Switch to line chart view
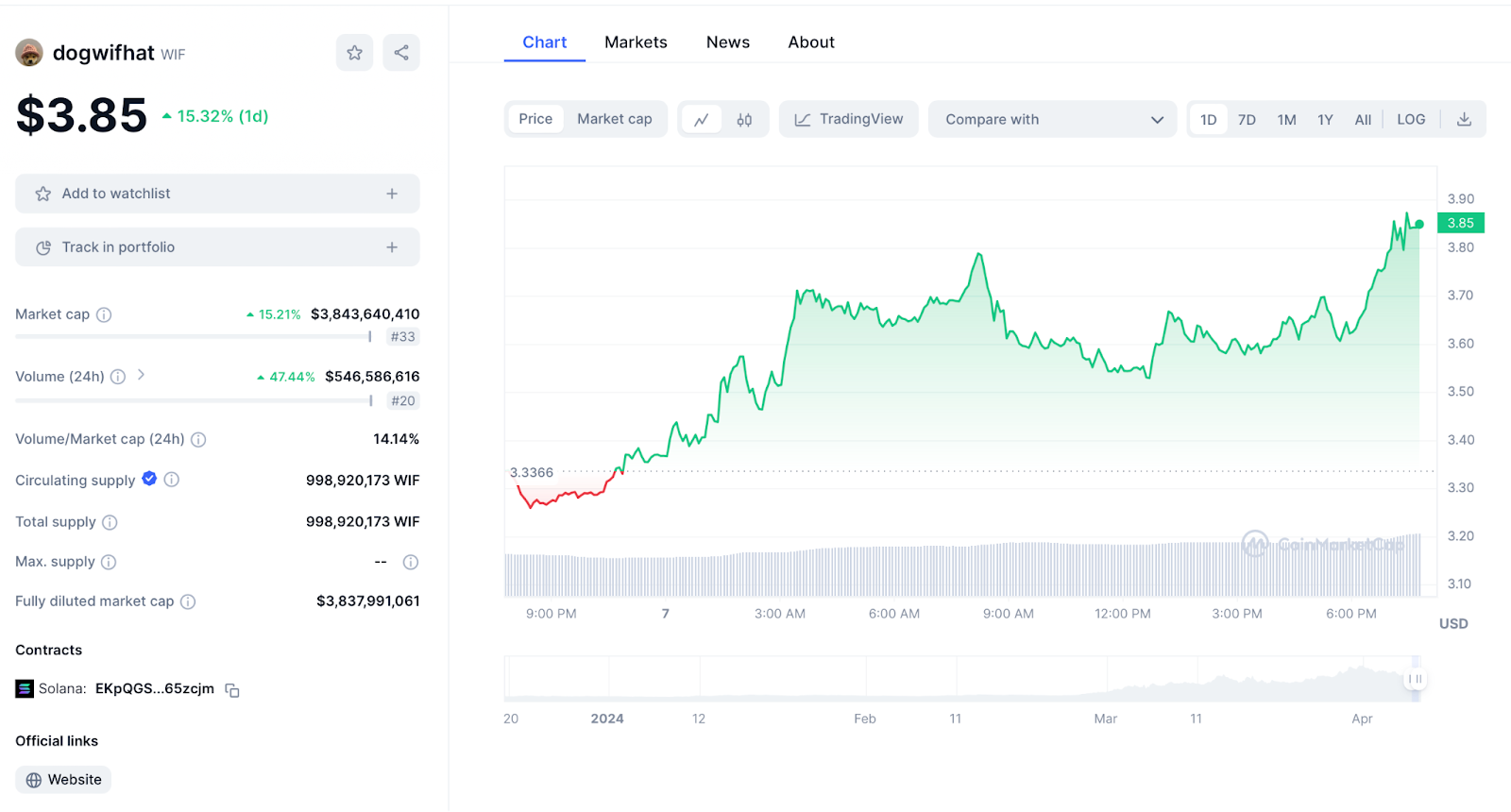This screenshot has width=1511, height=812. click(x=702, y=119)
